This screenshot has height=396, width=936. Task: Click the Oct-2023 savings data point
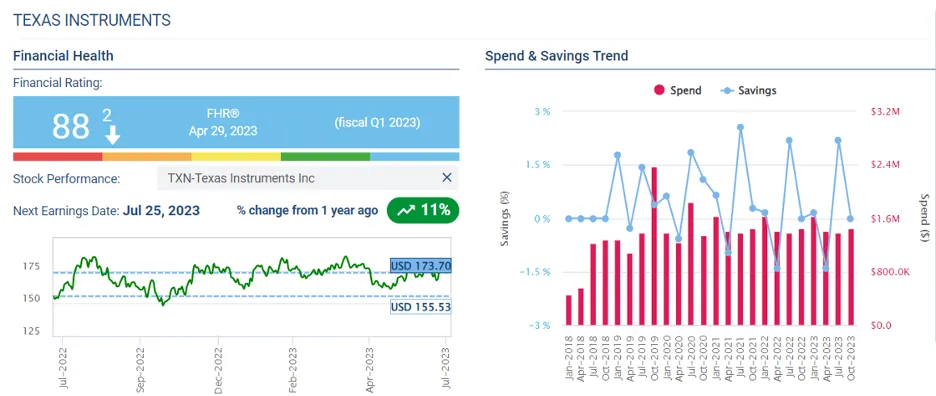click(x=850, y=219)
